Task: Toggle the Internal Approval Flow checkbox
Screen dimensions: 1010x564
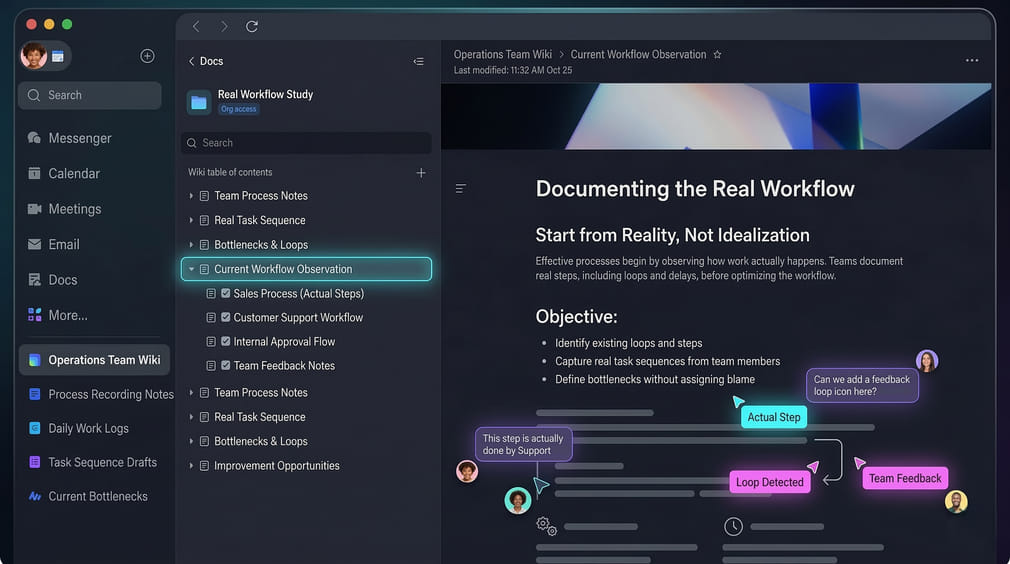Action: point(225,342)
